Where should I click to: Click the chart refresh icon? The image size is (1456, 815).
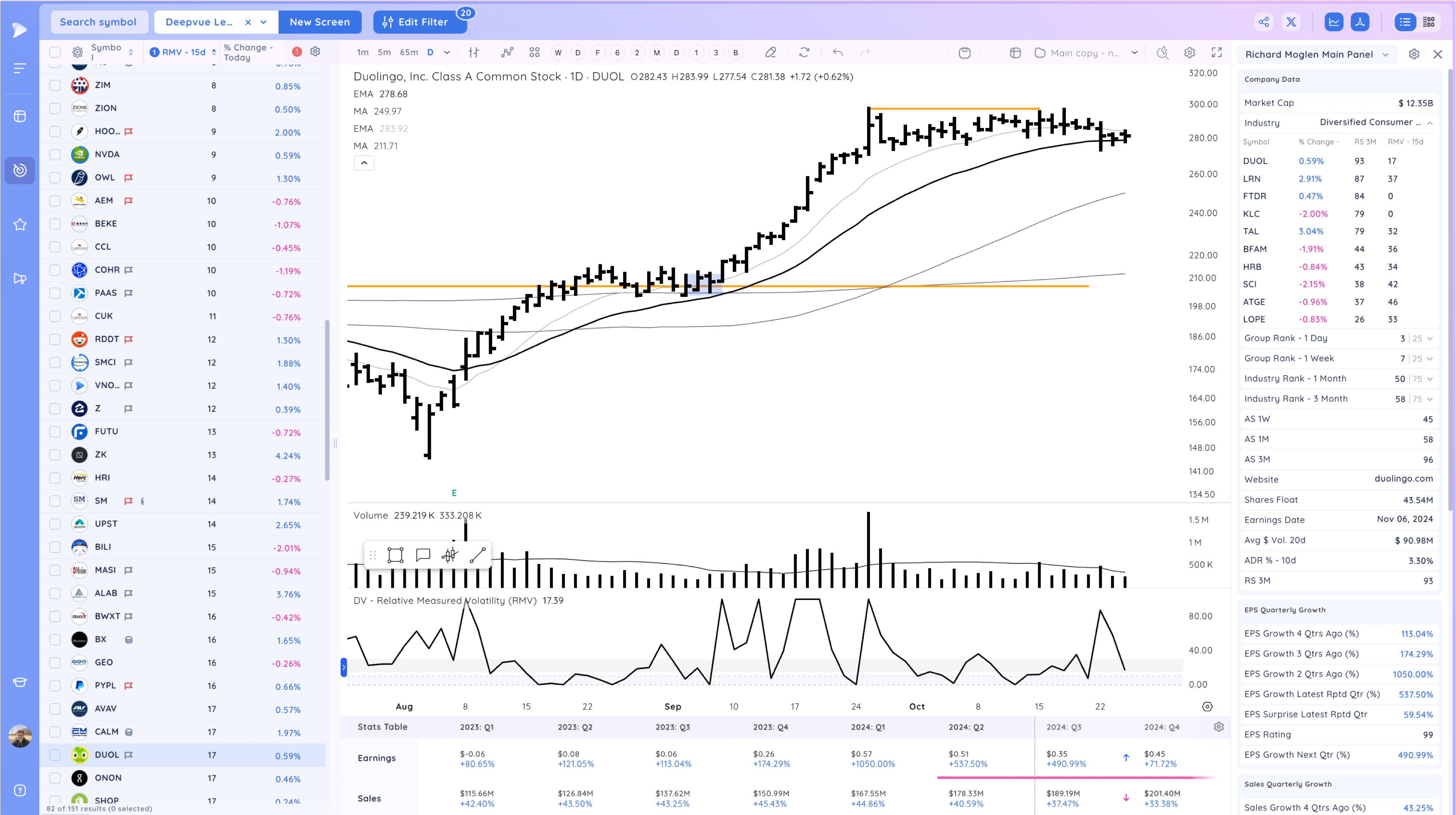tap(804, 52)
